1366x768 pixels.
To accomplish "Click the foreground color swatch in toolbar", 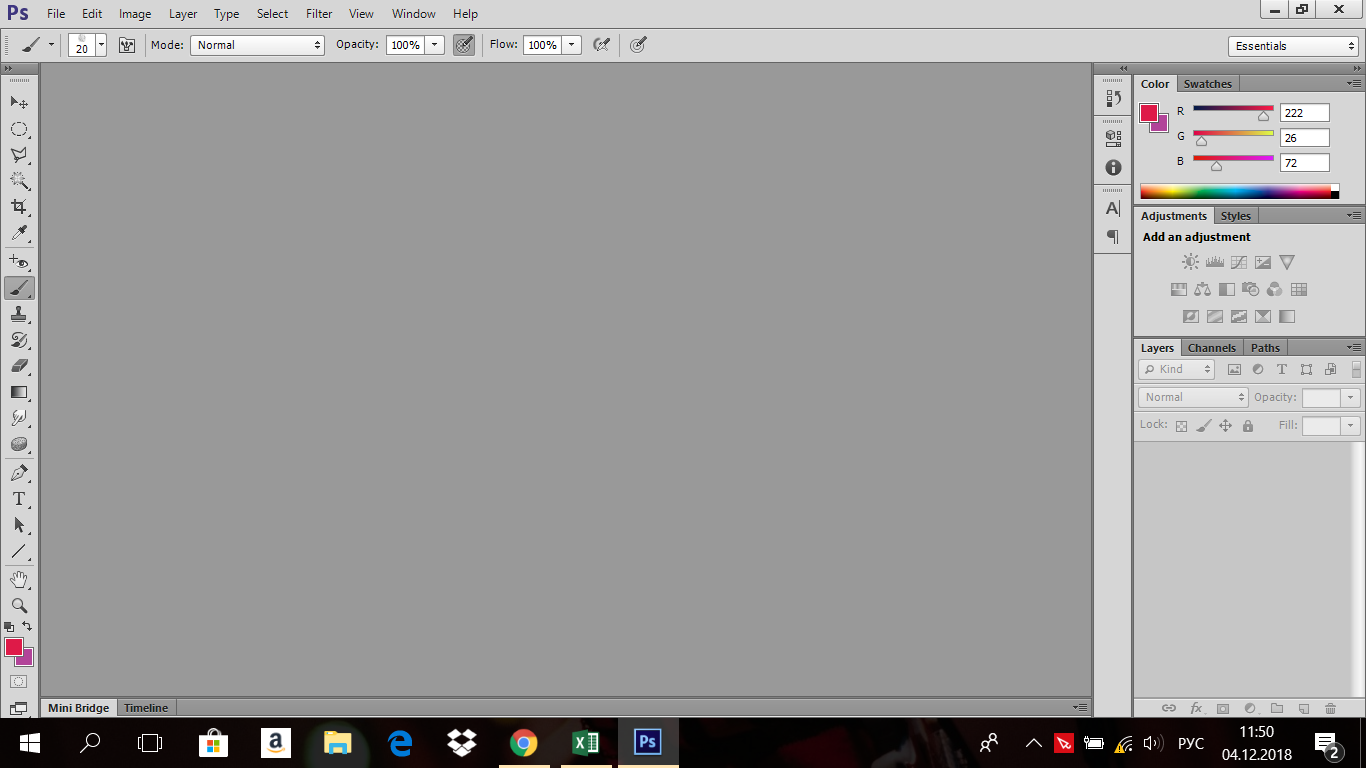I will pyautogui.click(x=14, y=648).
